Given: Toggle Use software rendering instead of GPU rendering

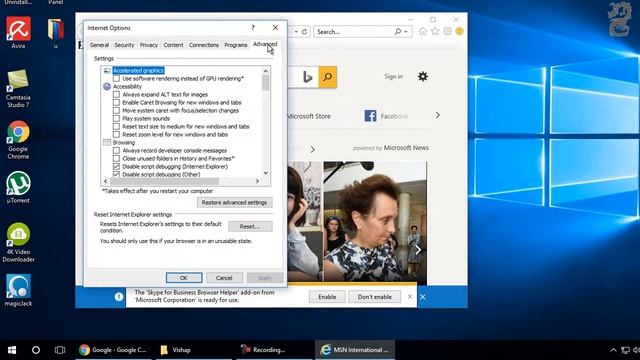Looking at the screenshot, I should tap(116, 78).
